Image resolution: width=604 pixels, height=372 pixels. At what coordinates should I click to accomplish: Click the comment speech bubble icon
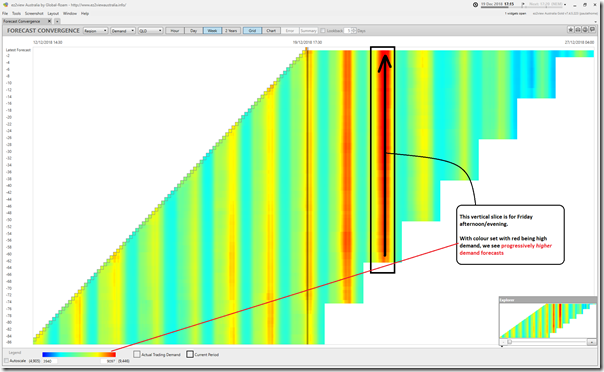[592, 30]
